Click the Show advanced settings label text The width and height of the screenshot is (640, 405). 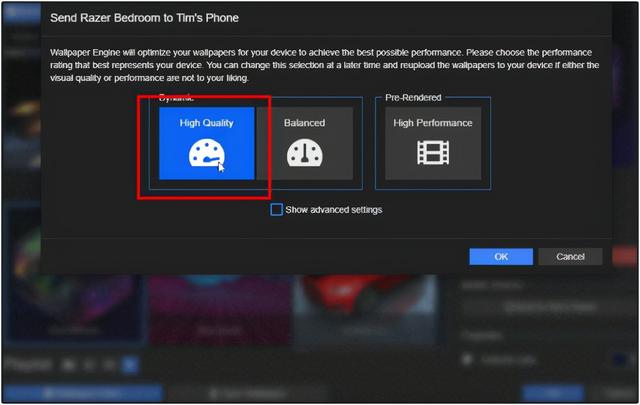coord(333,210)
